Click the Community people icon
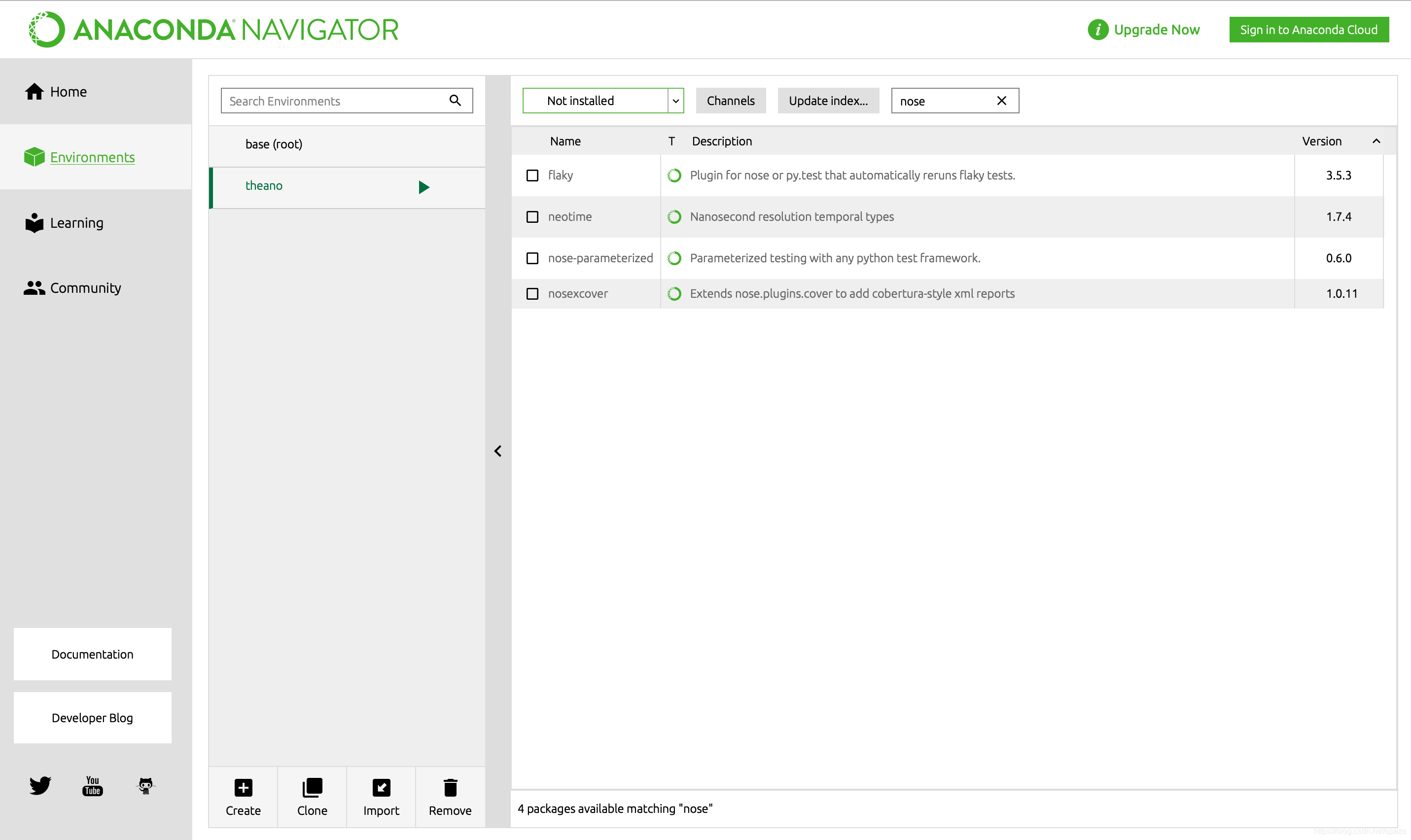 (34, 288)
